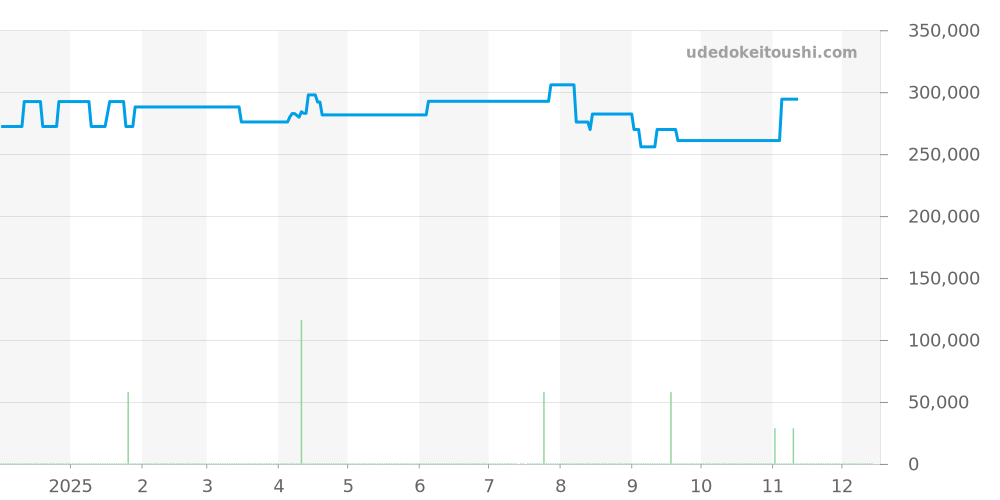This screenshot has width=1000, height=500.
Task: Click the blue price line's end point in November
Action: tap(796, 99)
